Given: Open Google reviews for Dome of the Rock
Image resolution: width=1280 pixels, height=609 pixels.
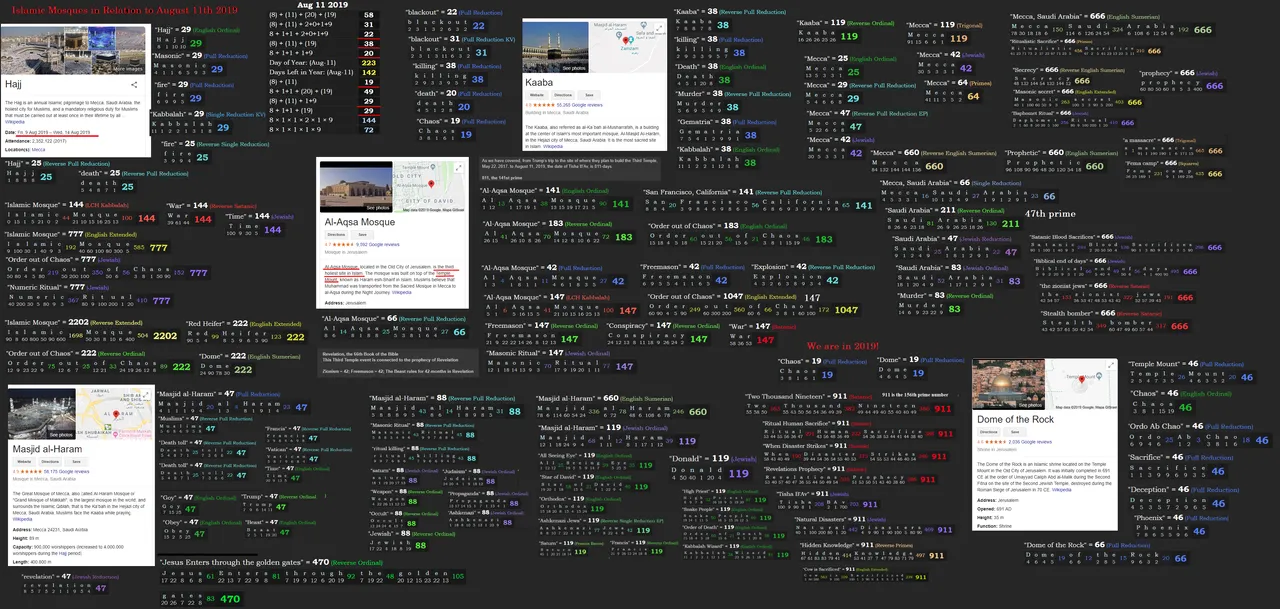Looking at the screenshot, I should tap(1030, 442).
